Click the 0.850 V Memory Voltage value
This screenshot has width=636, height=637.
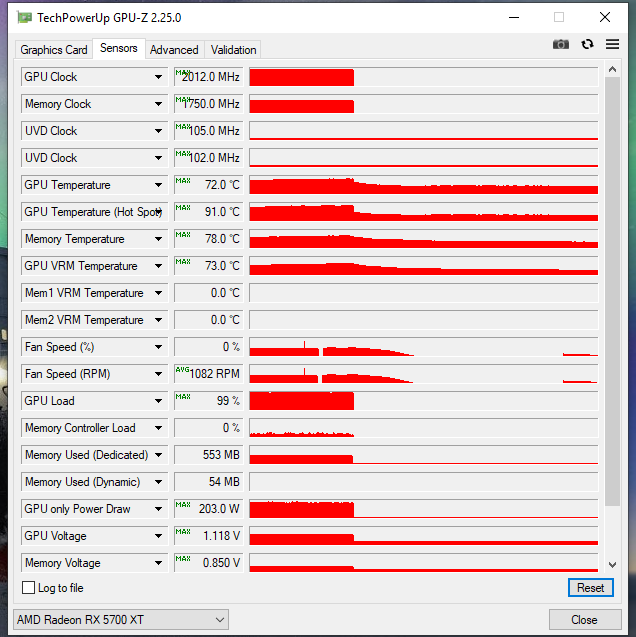point(208,563)
